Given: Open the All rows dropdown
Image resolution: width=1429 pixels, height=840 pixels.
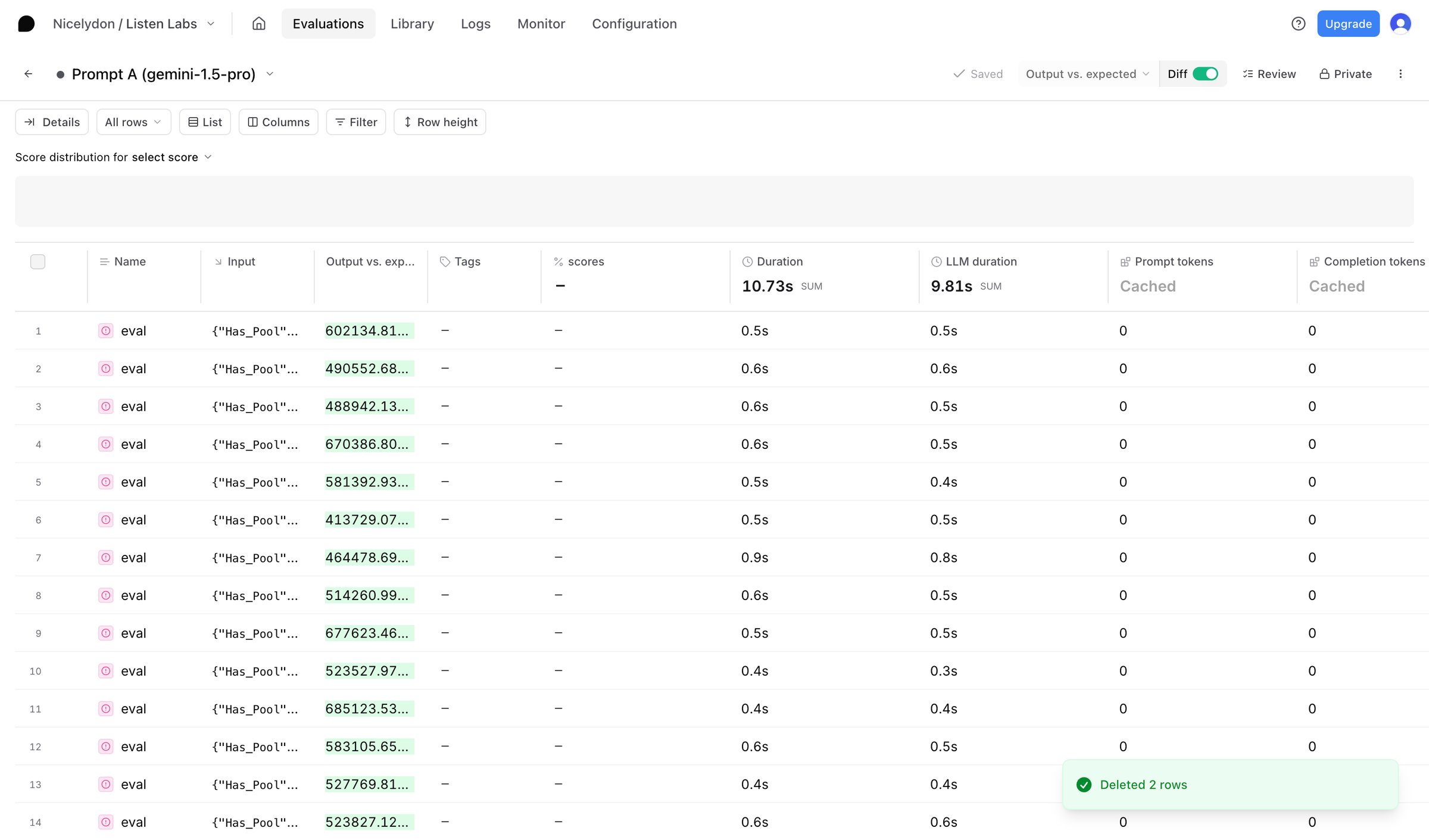Looking at the screenshot, I should tap(133, 122).
